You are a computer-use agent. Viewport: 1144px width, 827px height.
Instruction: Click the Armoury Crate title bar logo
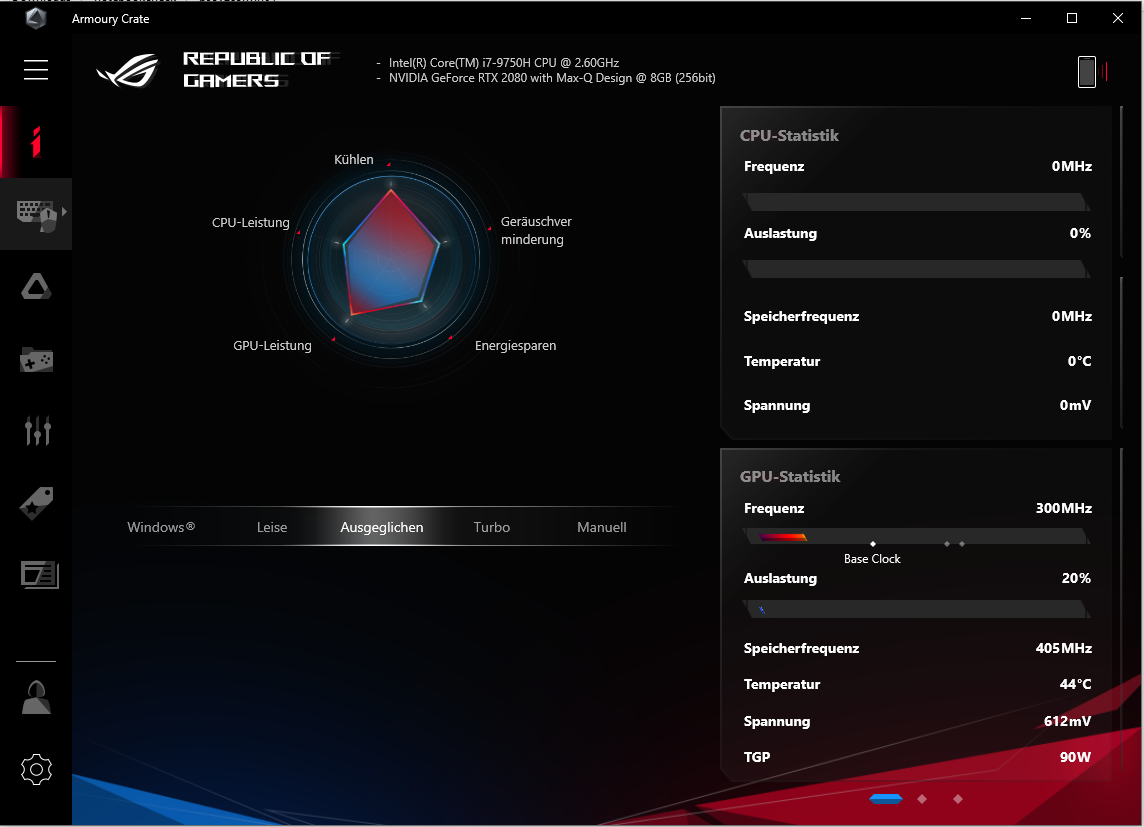pos(36,18)
